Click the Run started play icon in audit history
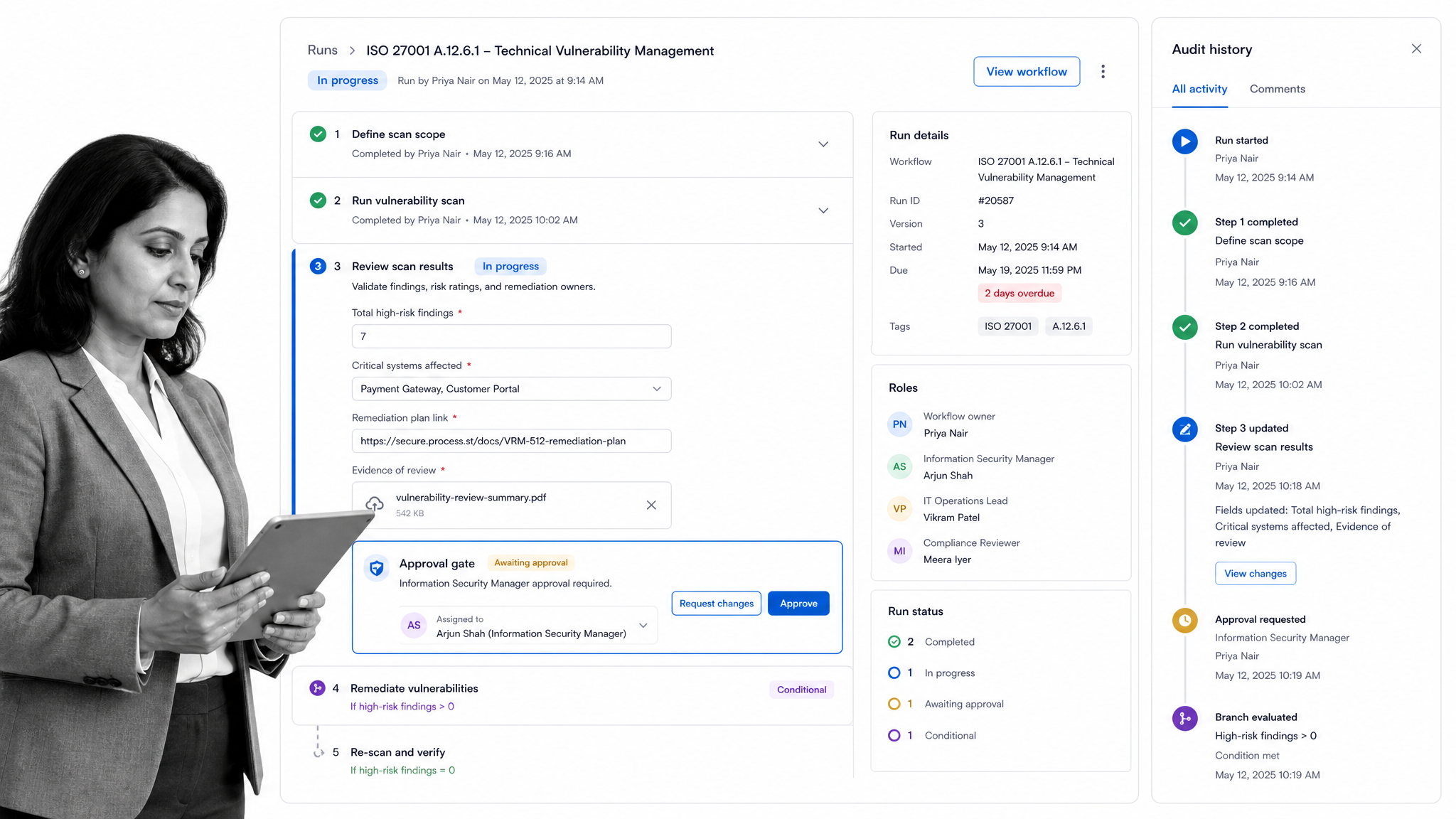Viewport: 1456px width, 819px height. 1184,141
